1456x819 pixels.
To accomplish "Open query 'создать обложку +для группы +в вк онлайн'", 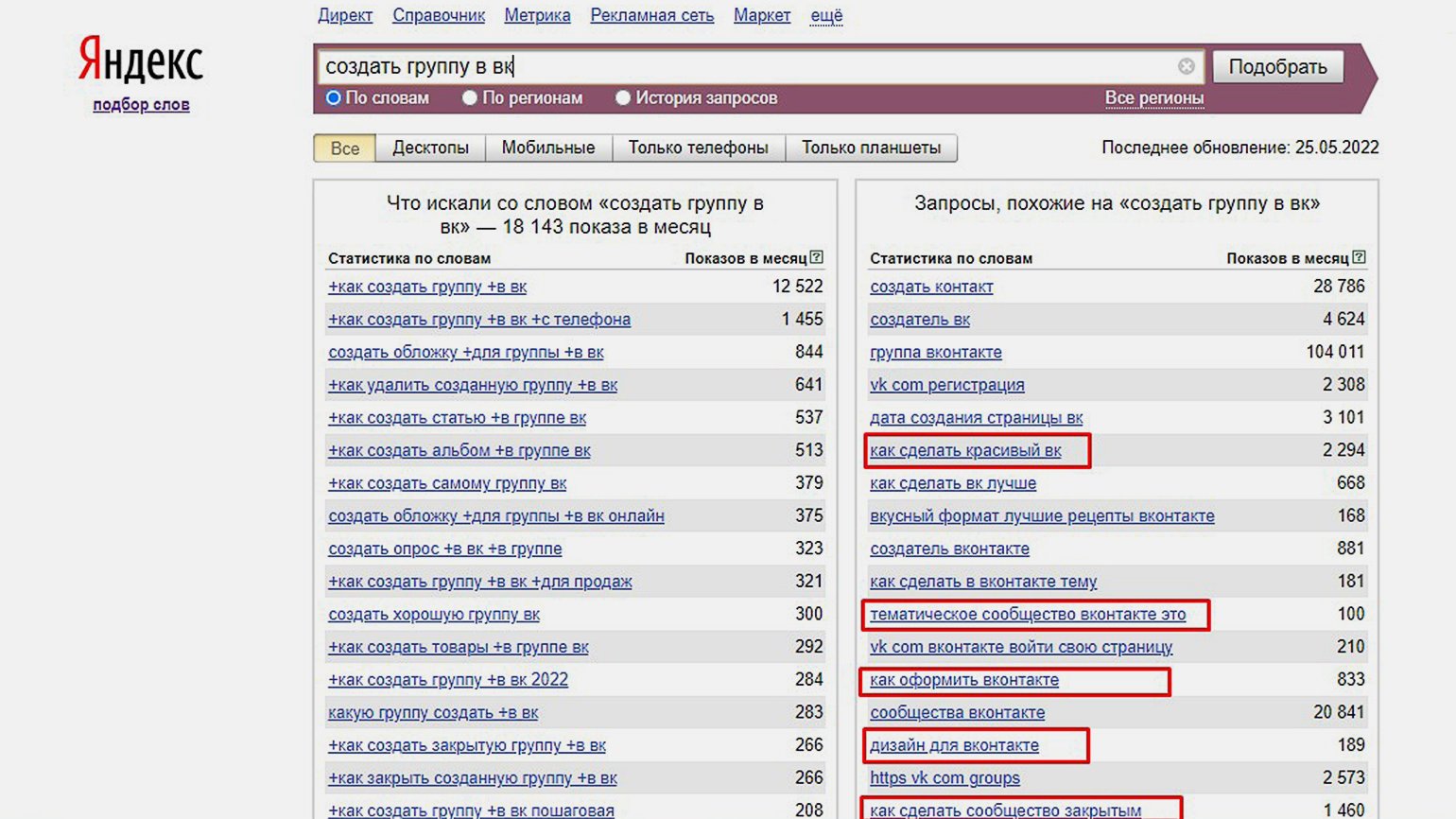I will coord(496,515).
